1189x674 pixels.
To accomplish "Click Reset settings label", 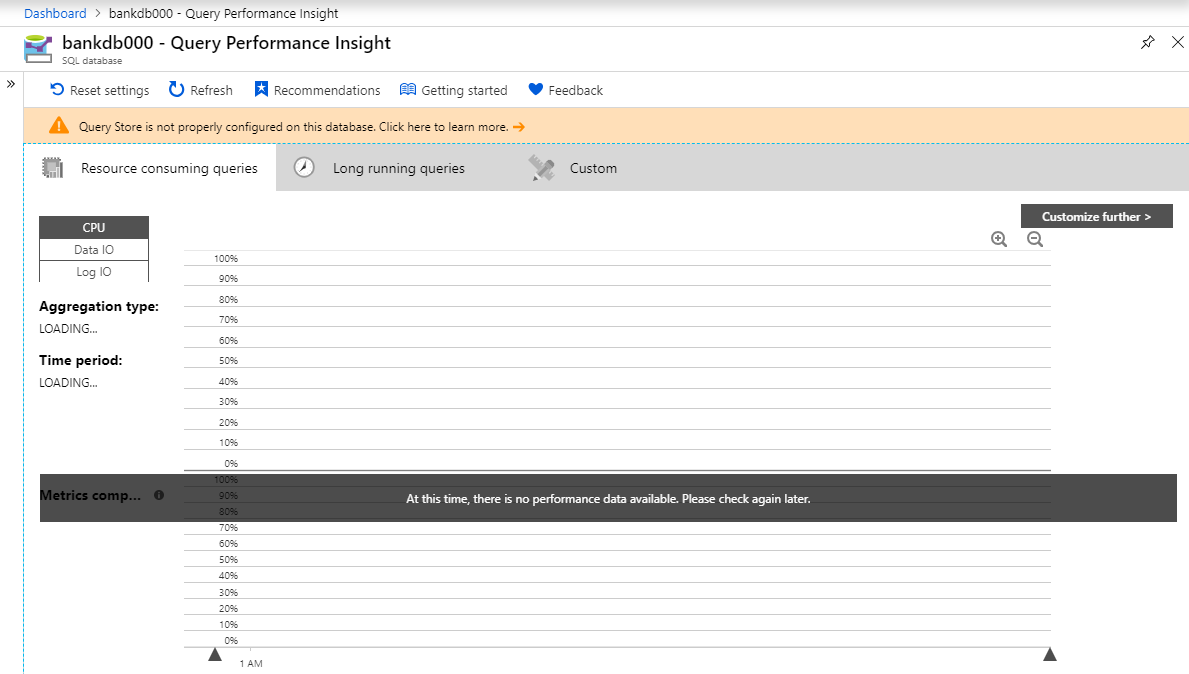I will 110,90.
